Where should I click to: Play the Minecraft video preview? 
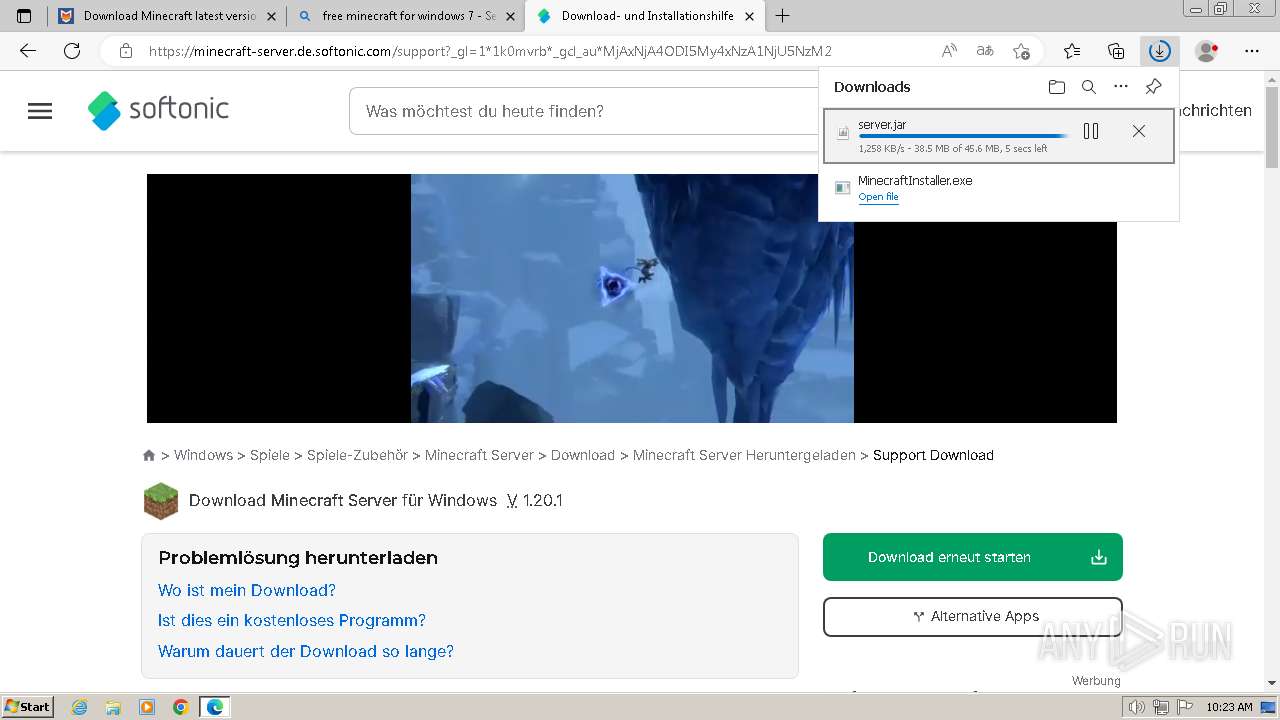632,298
